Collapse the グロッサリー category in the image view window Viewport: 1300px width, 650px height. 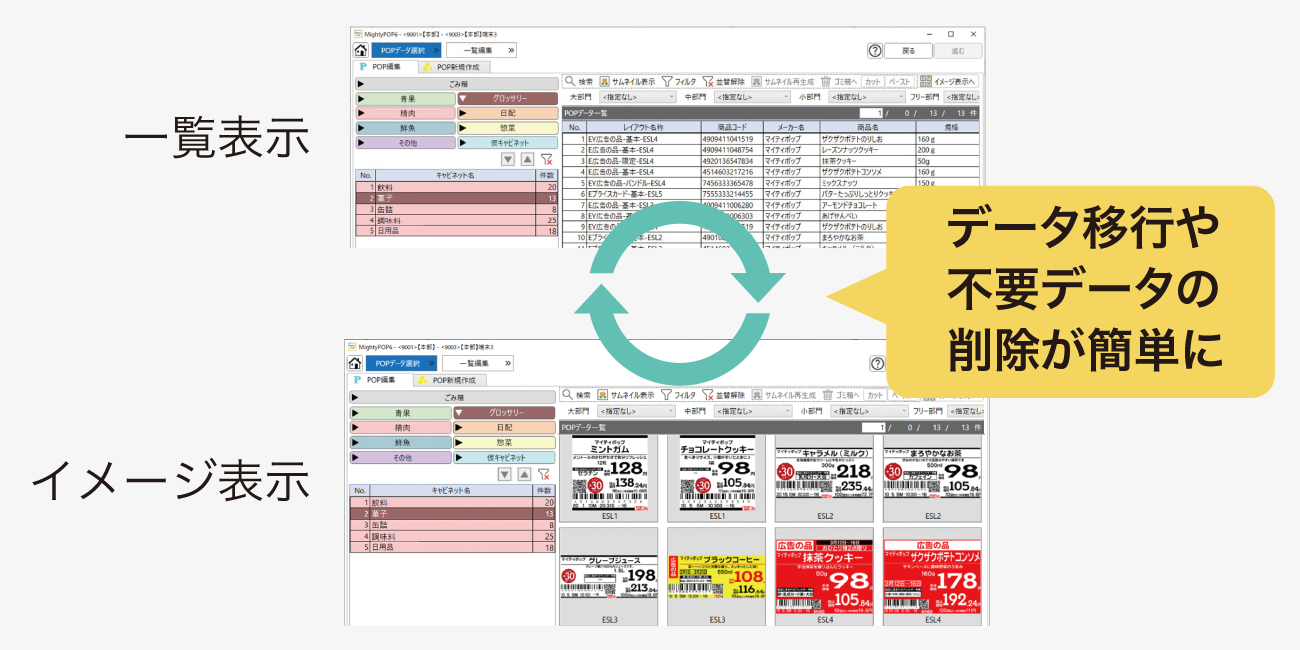coord(504,412)
